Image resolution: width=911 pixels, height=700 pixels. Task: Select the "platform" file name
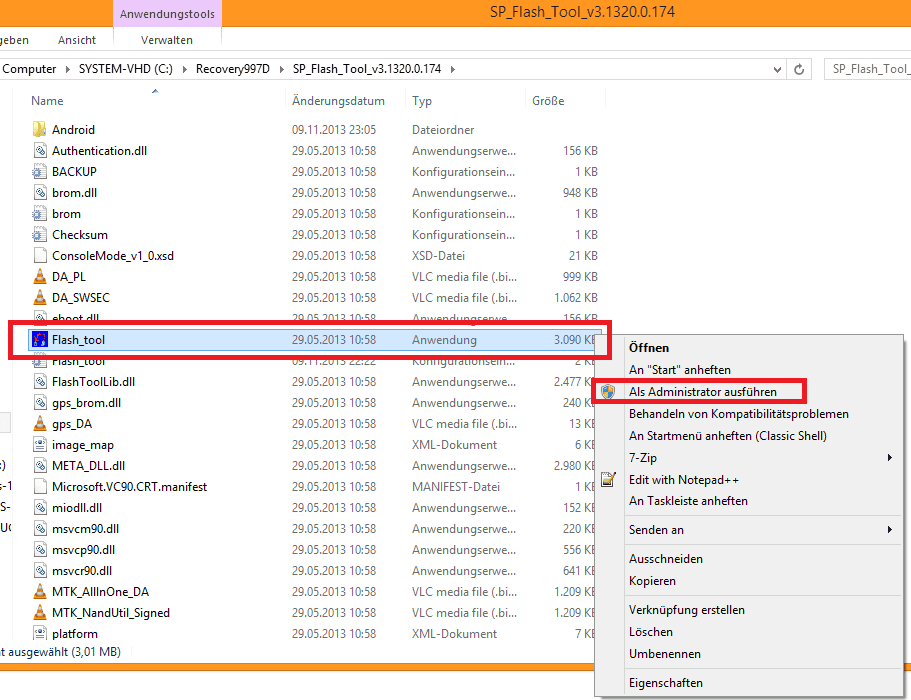coord(75,633)
